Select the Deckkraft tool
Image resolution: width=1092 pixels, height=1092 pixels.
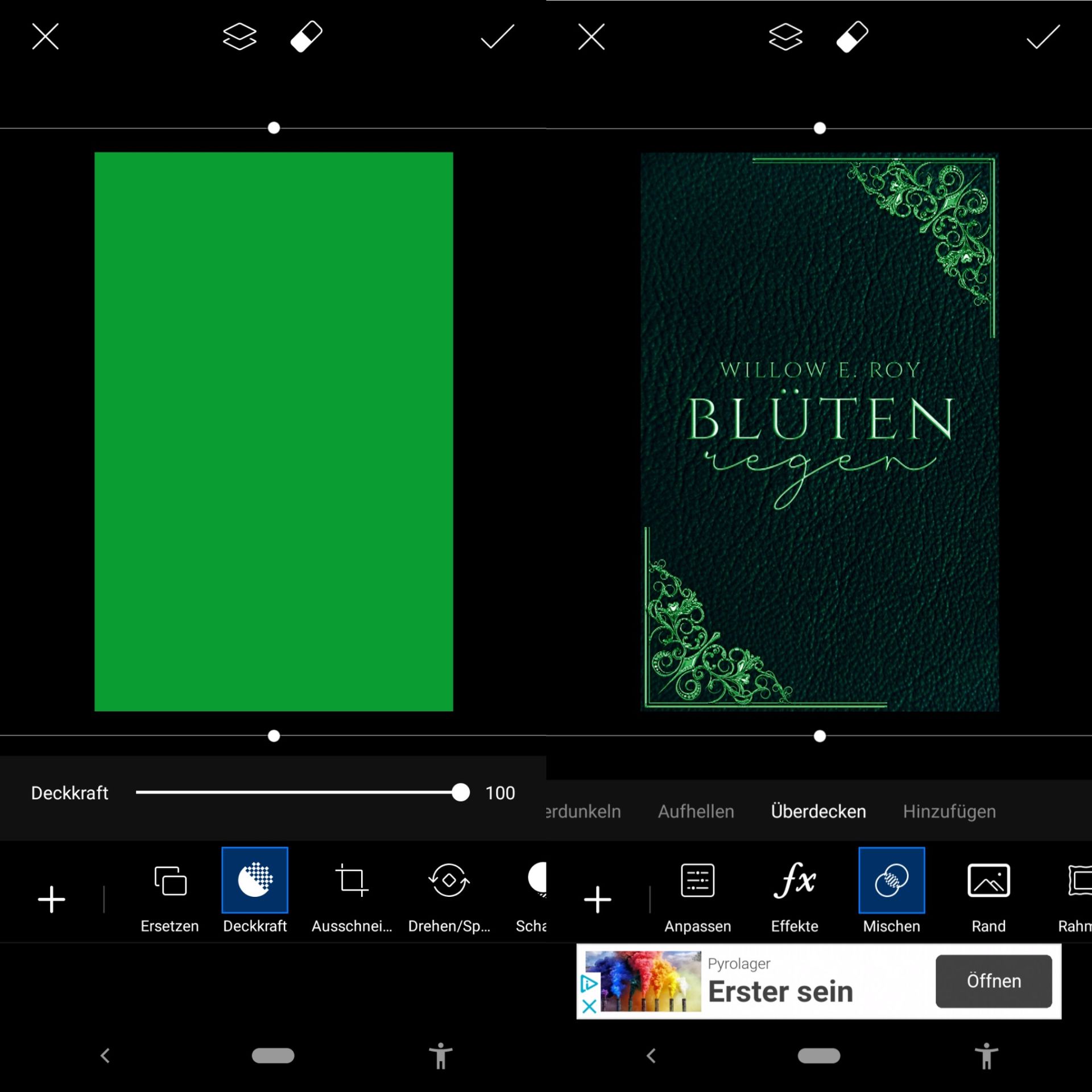tap(255, 892)
